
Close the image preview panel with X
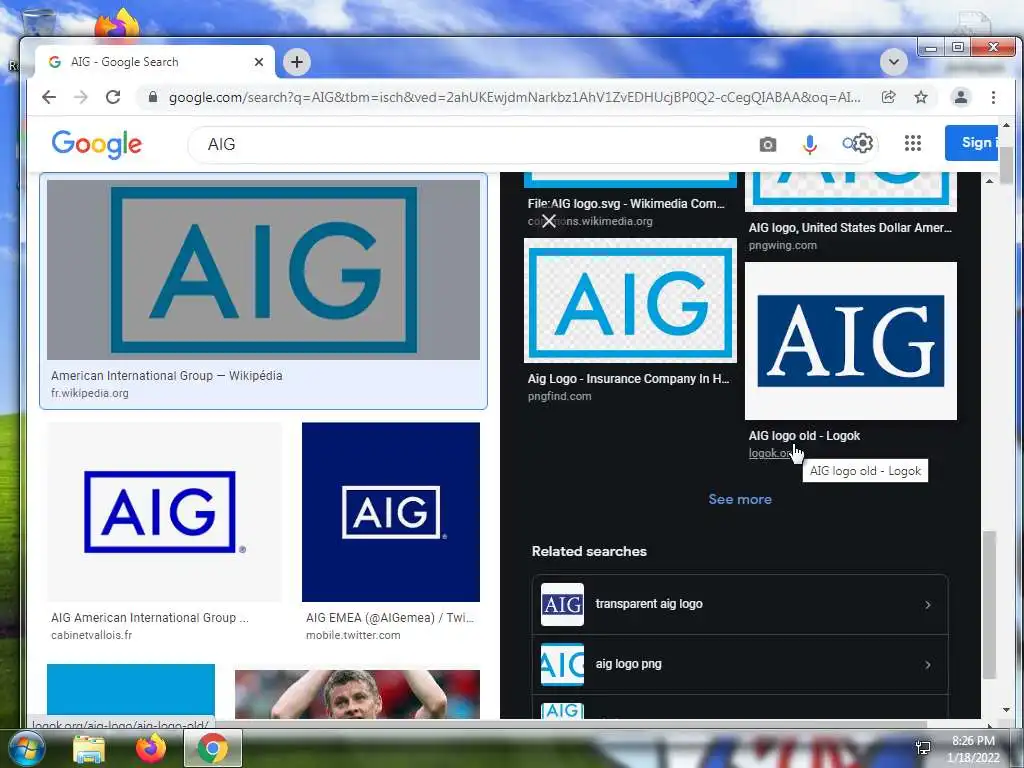click(549, 221)
